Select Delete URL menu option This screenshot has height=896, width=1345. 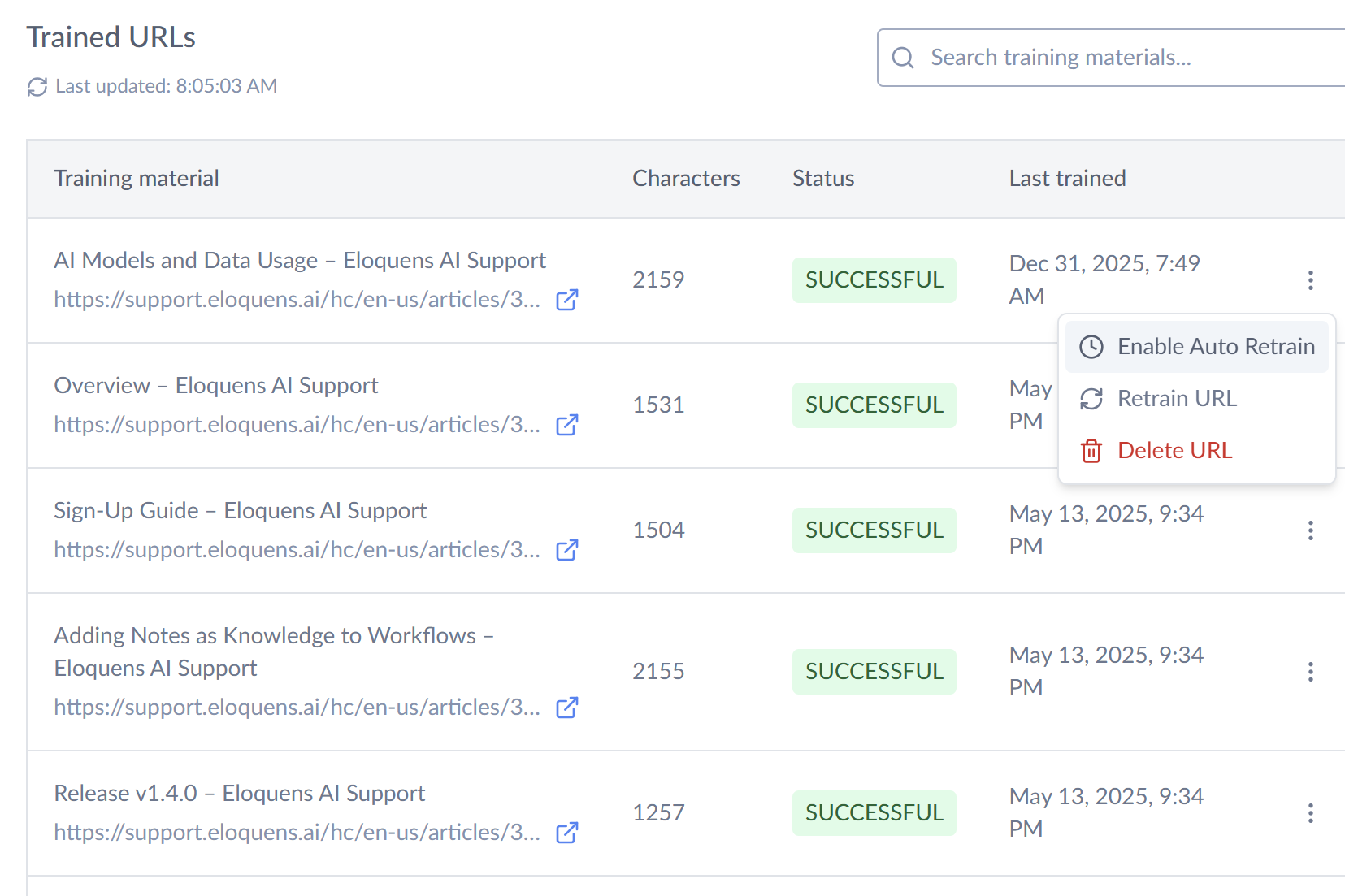1174,451
